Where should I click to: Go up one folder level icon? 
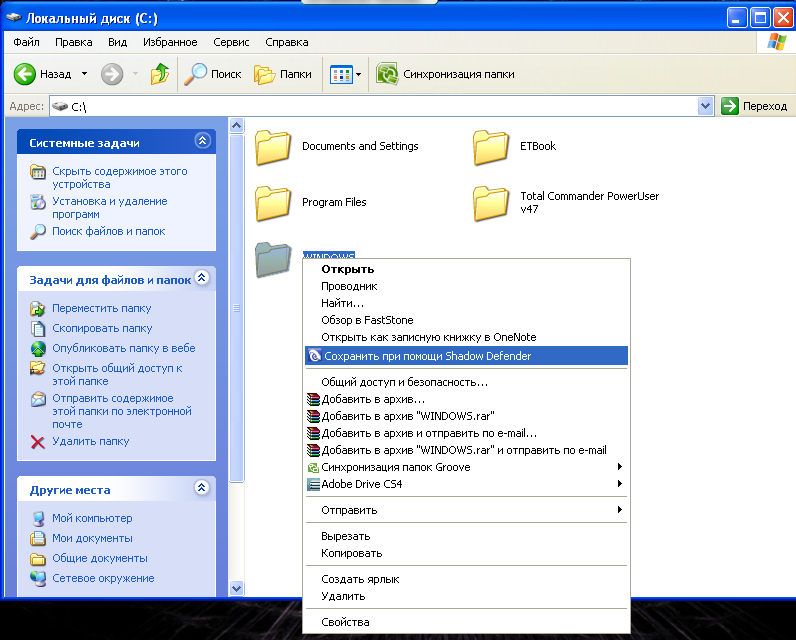pyautogui.click(x=159, y=74)
